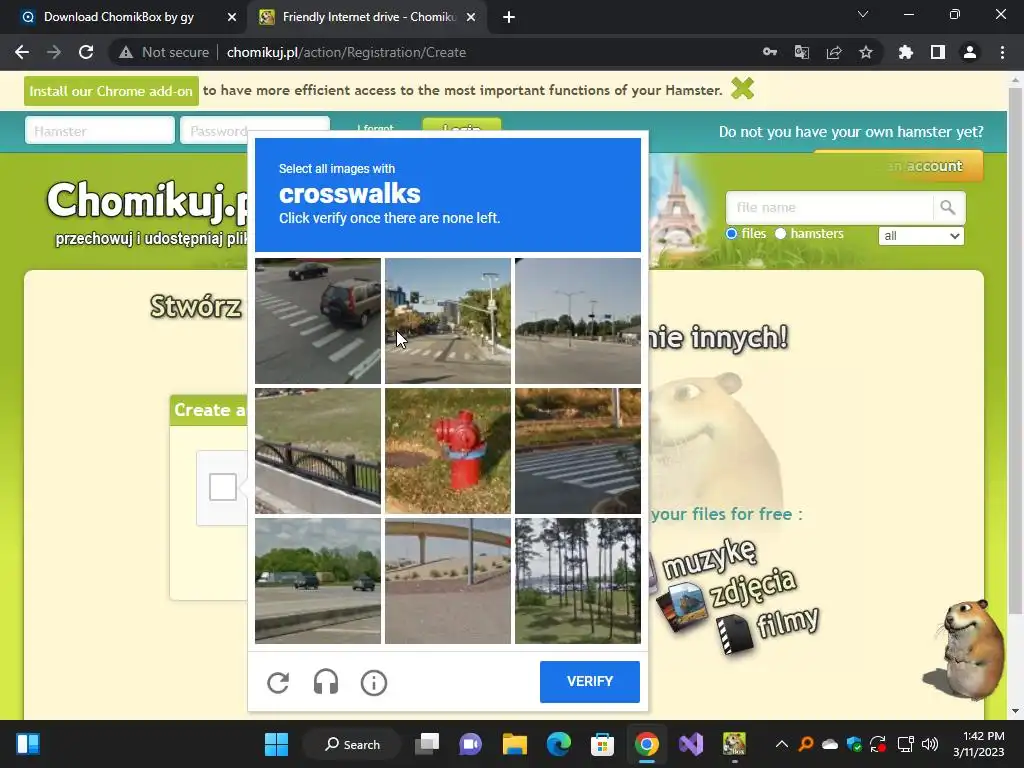
Task: Share this page icon
Action: pos(834,52)
